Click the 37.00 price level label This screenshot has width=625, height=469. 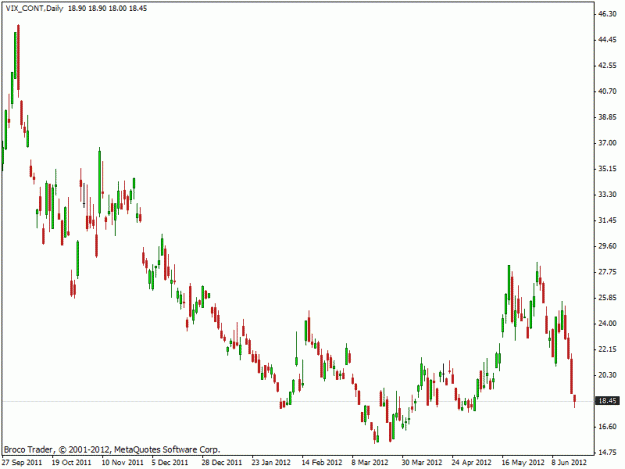607,143
